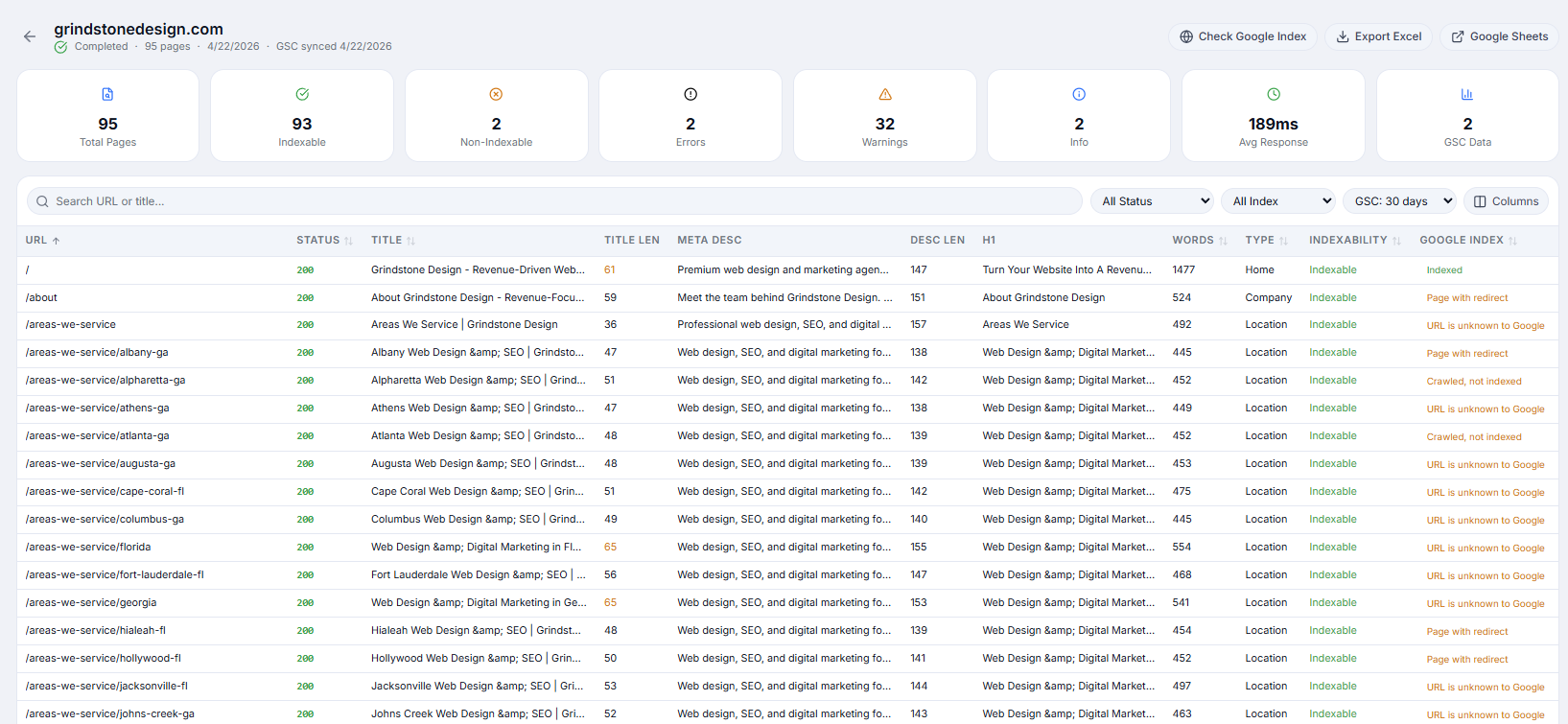The image size is (1568, 724).
Task: Open the All Index dropdown
Action: (x=1278, y=201)
